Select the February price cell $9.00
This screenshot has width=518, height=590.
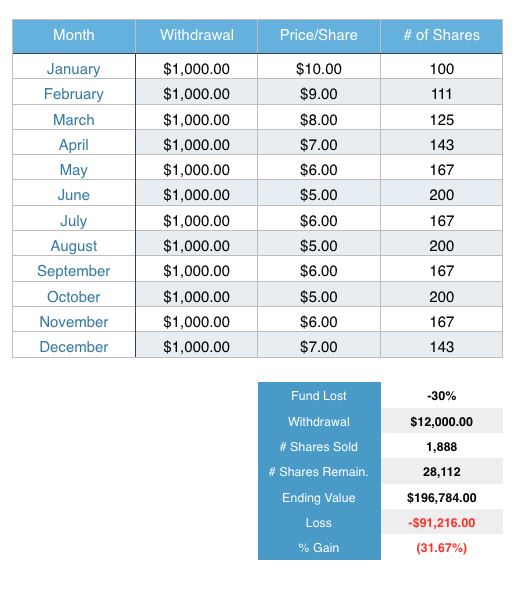click(x=319, y=94)
